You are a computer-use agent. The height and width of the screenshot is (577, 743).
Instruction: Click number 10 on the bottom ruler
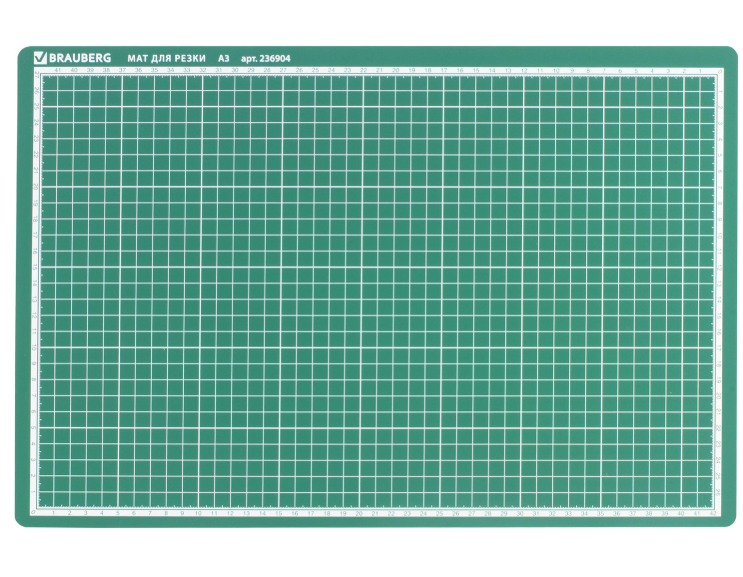[x=198, y=513]
